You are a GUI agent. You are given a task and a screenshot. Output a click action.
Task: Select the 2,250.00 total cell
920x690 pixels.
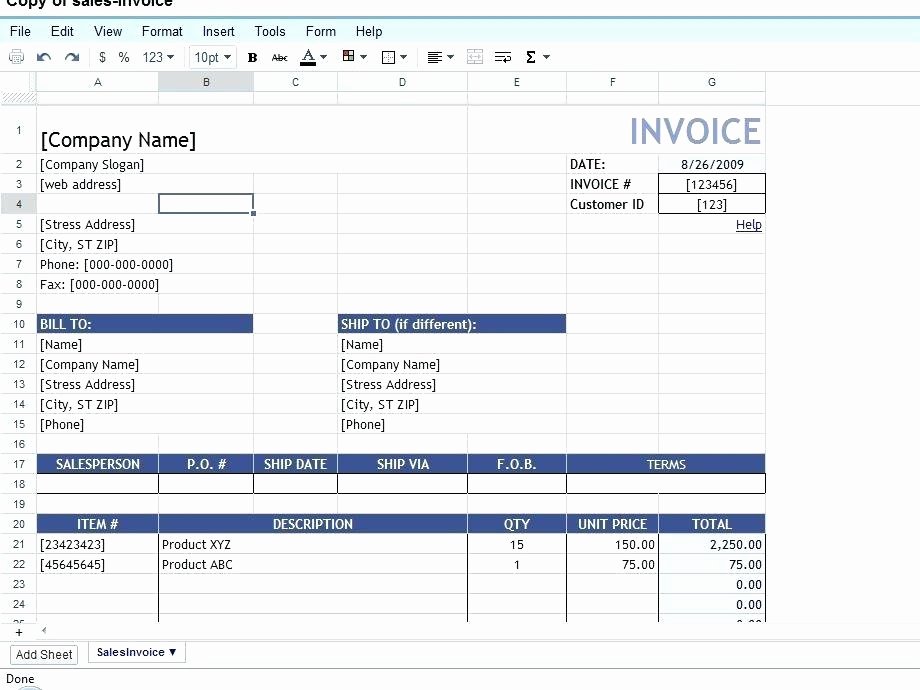pos(712,544)
